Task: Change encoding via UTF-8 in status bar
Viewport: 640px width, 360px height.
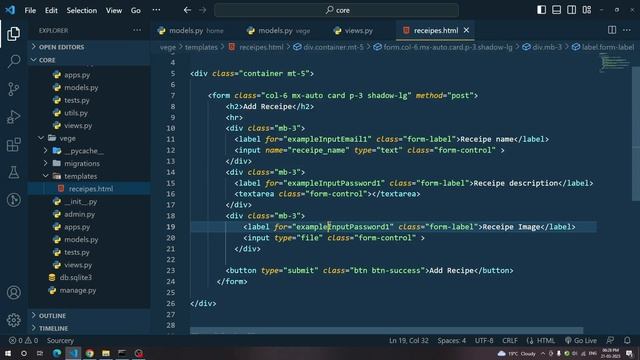Action: tap(484, 340)
